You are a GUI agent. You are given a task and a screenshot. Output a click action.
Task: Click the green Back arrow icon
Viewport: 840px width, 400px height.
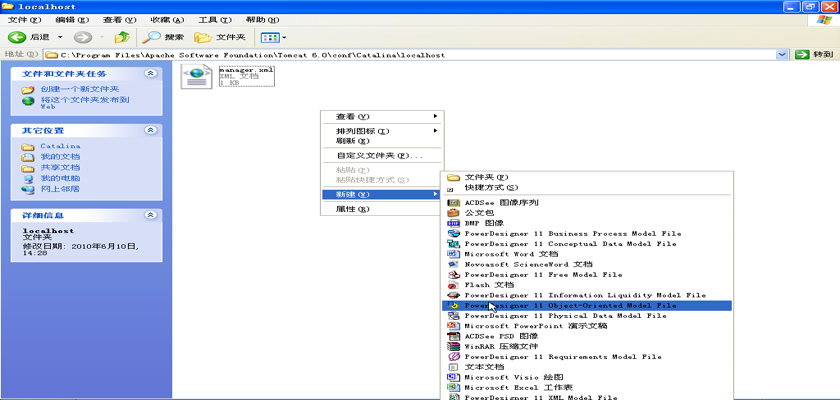tap(17, 37)
